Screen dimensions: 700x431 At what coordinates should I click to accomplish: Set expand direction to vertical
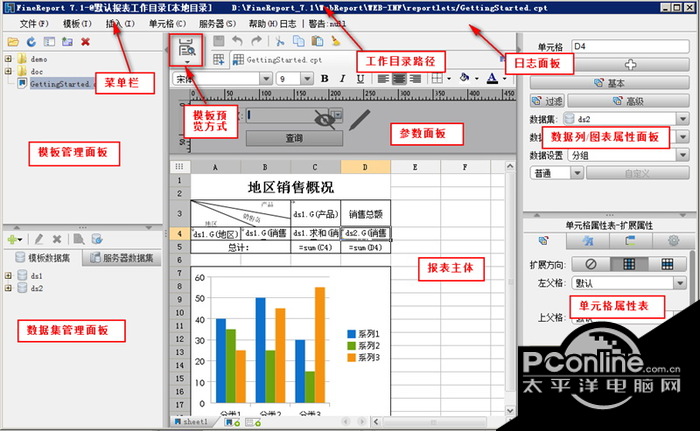(629, 264)
